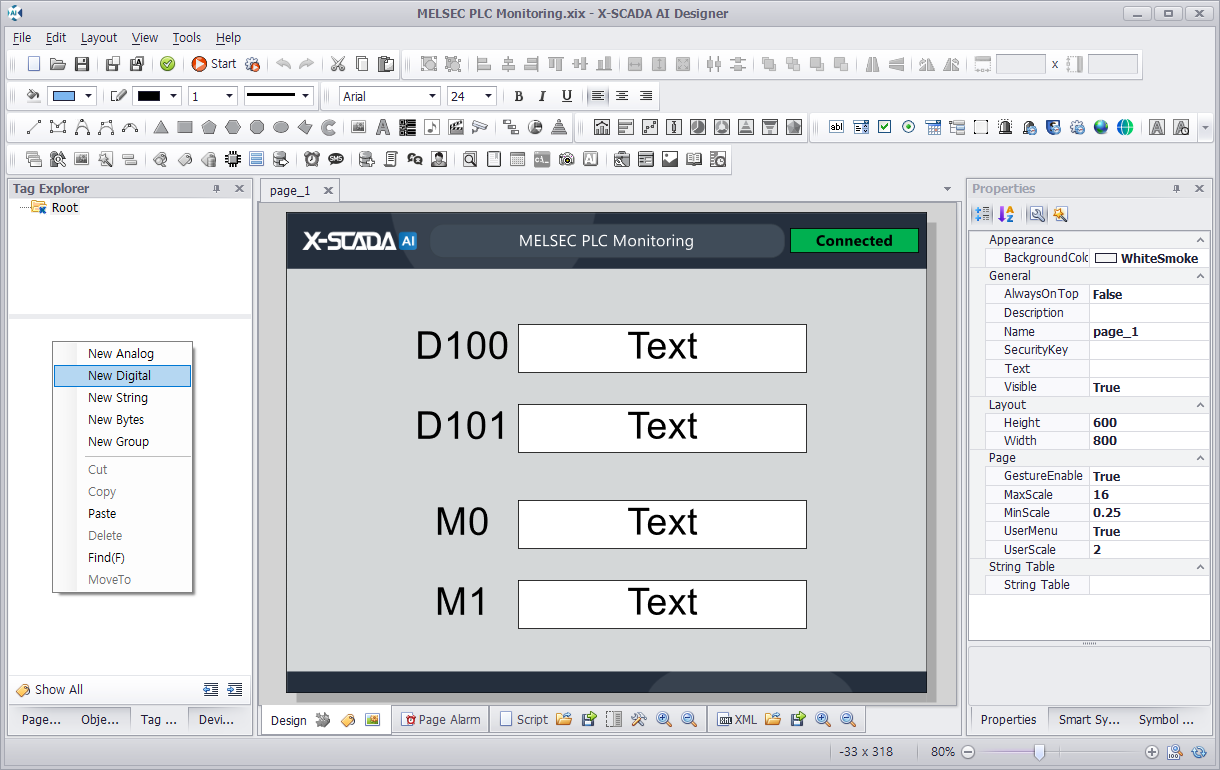The image size is (1220, 770).
Task: Switch to the Page Alarm tab
Action: pyautogui.click(x=441, y=719)
